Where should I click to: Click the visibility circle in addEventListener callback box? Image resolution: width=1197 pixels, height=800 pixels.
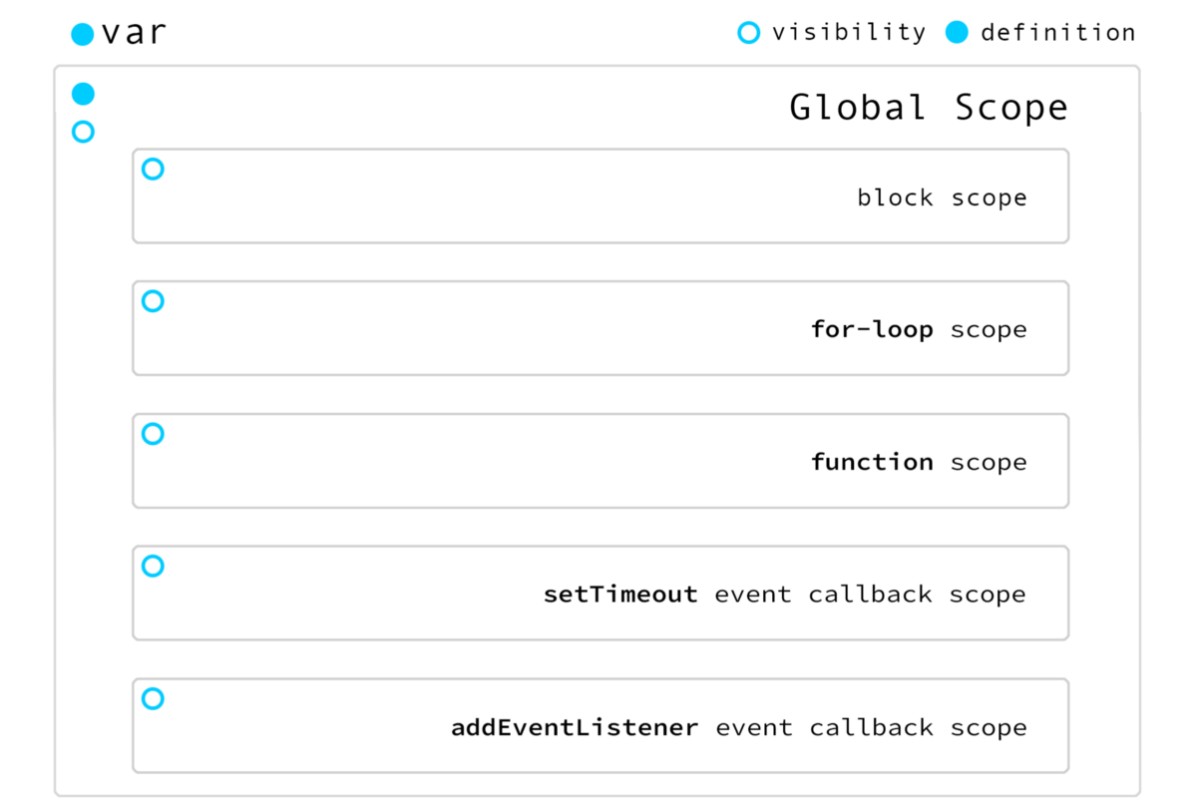[153, 698]
